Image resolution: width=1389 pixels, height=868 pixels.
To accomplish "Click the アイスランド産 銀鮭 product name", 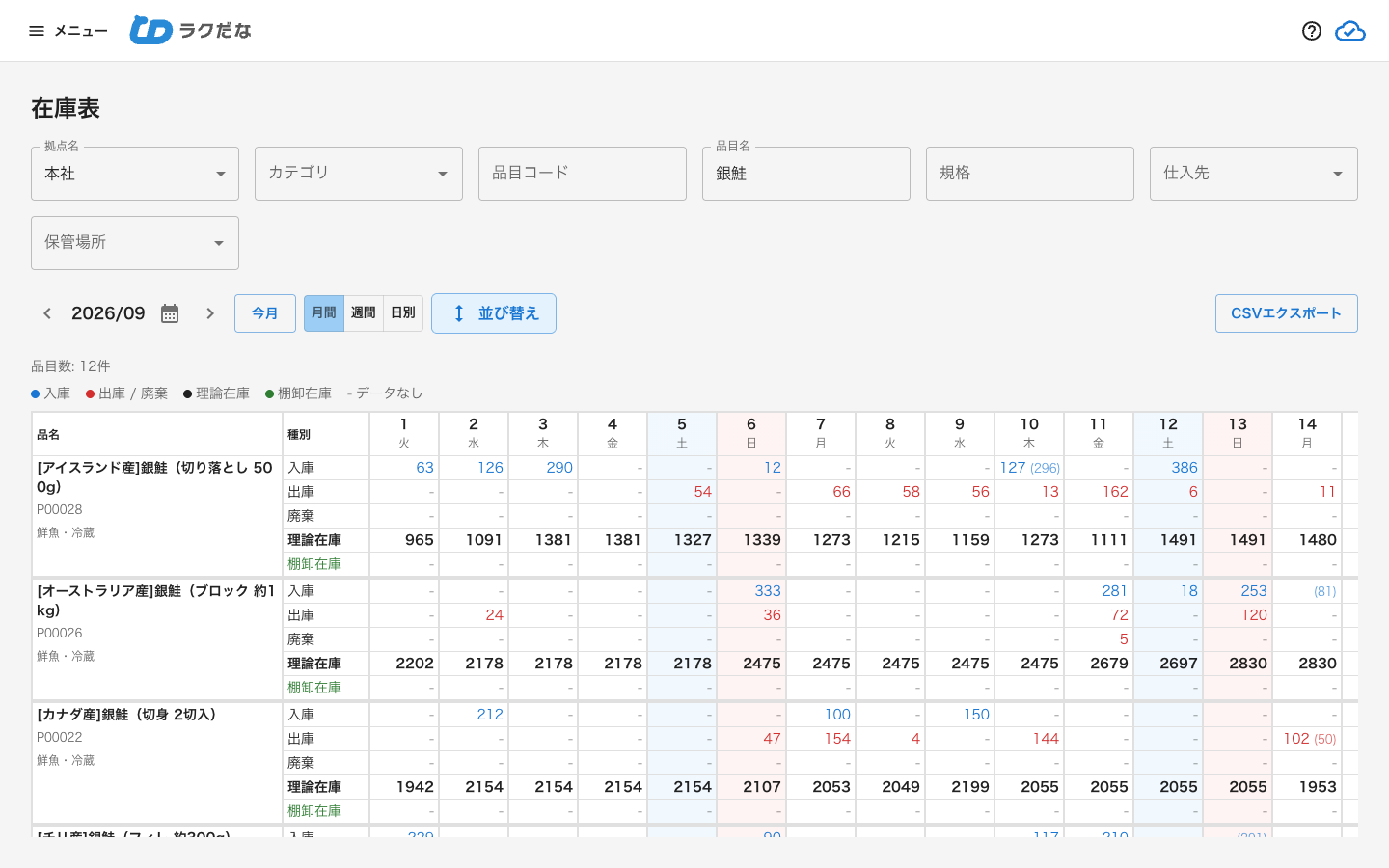I will click(155, 476).
